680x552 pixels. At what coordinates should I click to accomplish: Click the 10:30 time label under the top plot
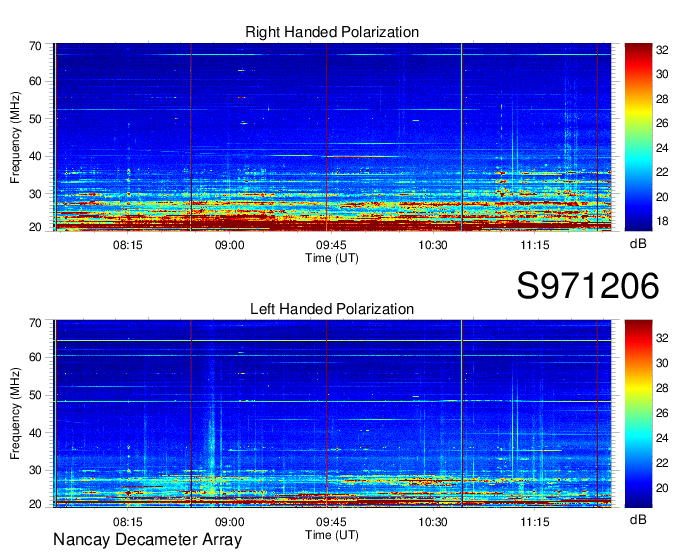pos(433,245)
